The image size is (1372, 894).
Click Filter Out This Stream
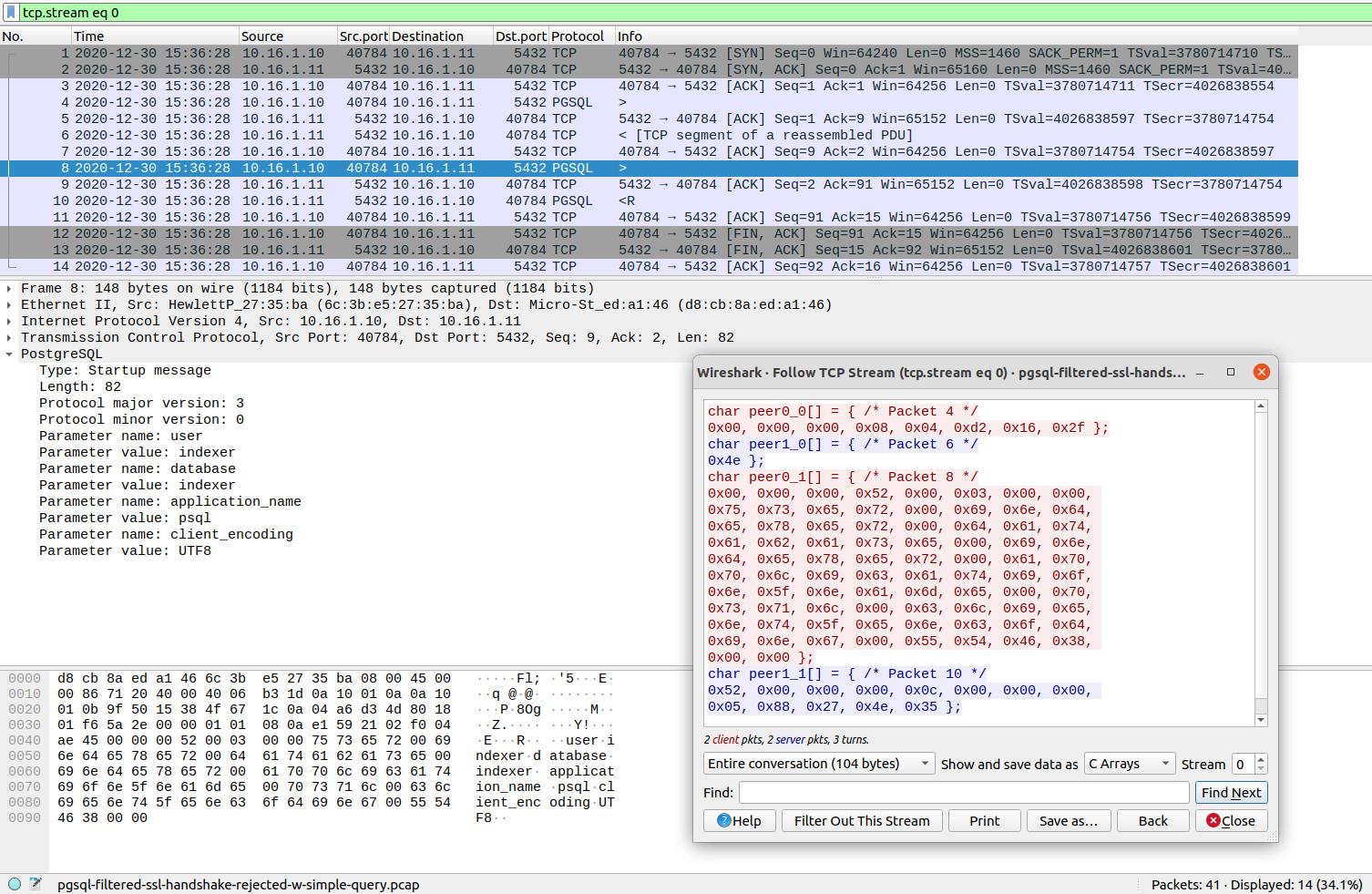coord(861,821)
